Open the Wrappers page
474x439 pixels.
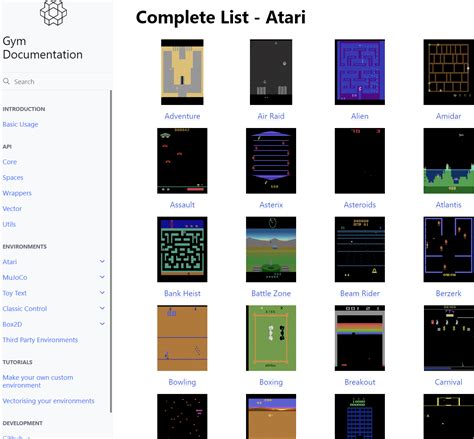(x=17, y=193)
